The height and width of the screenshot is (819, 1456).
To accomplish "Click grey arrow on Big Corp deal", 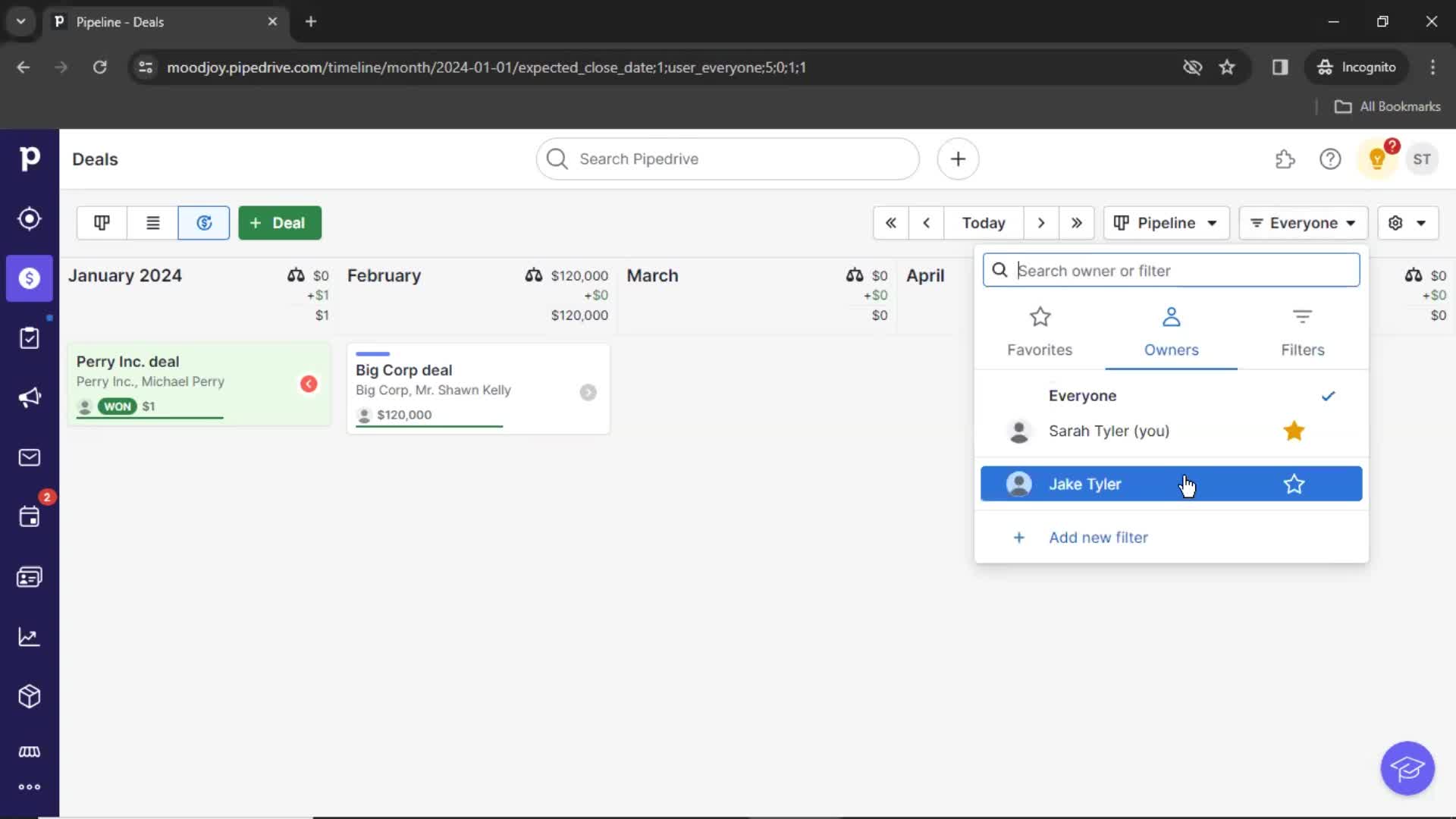I will 588,392.
